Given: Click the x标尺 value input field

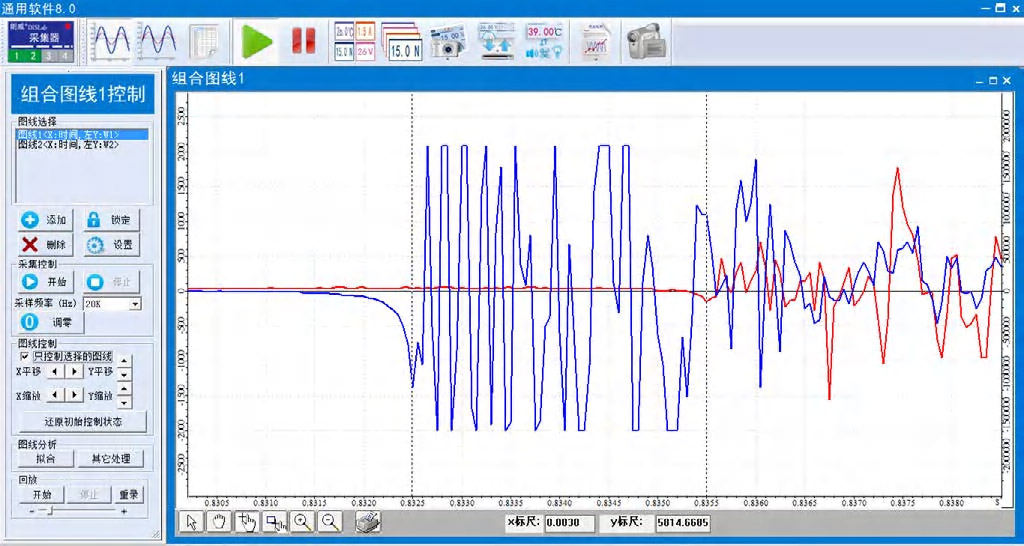Looking at the screenshot, I should pos(569,523).
